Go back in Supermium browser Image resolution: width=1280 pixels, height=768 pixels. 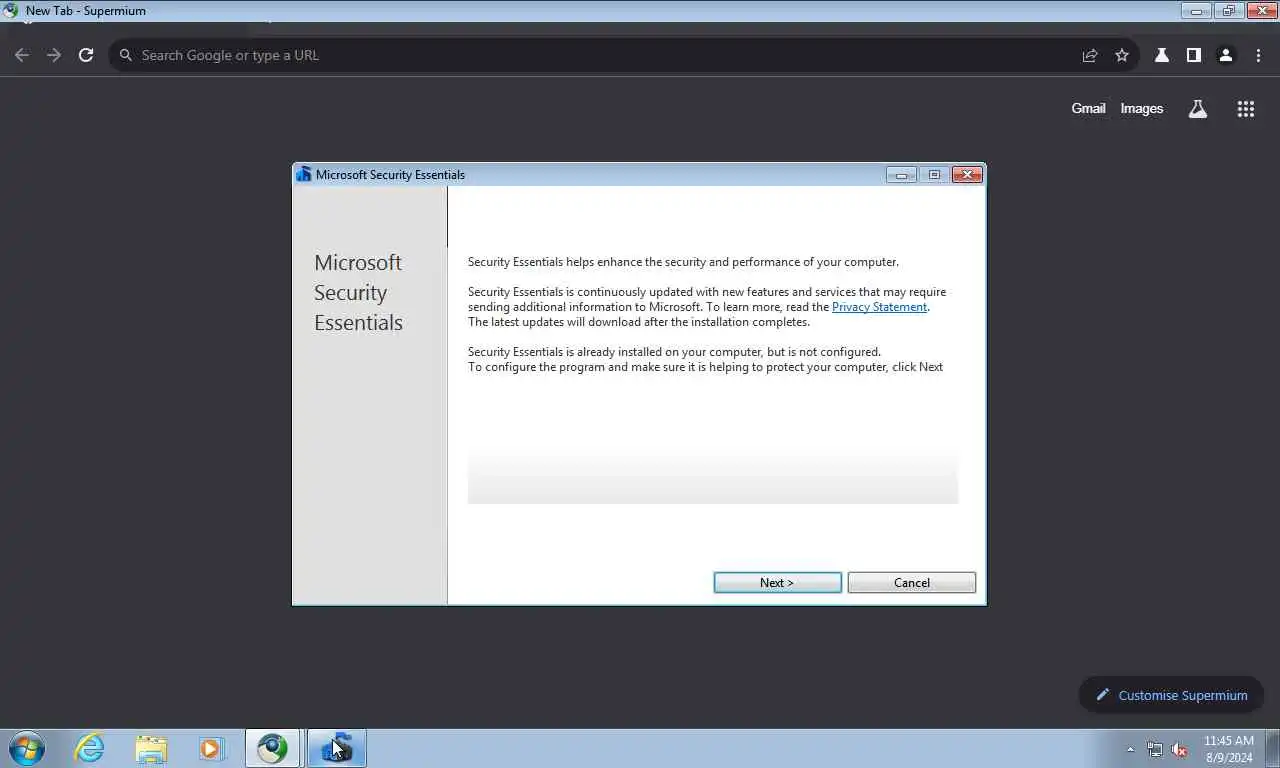tap(22, 55)
